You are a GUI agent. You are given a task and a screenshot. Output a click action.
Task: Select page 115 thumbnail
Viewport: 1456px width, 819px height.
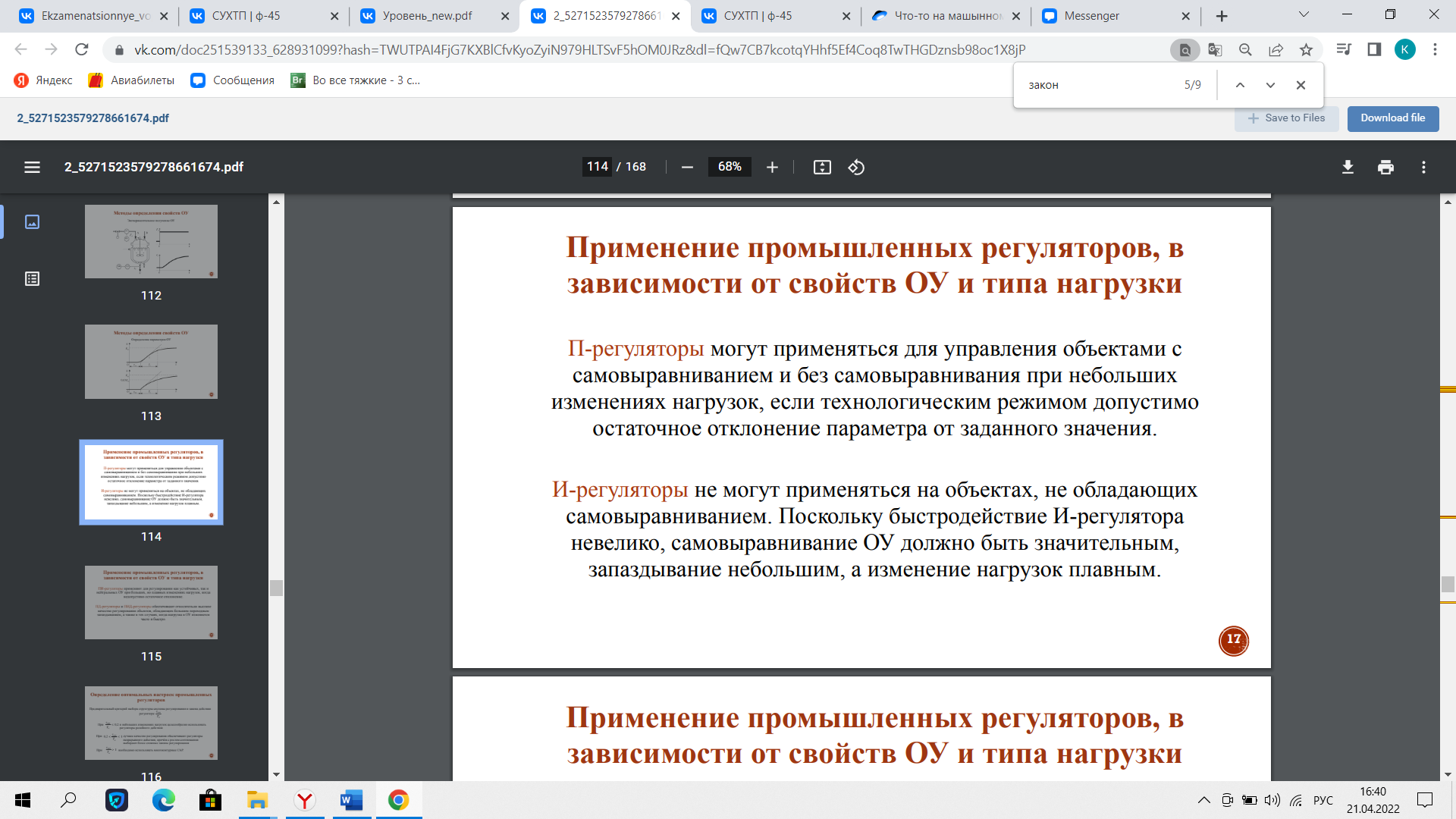151,602
